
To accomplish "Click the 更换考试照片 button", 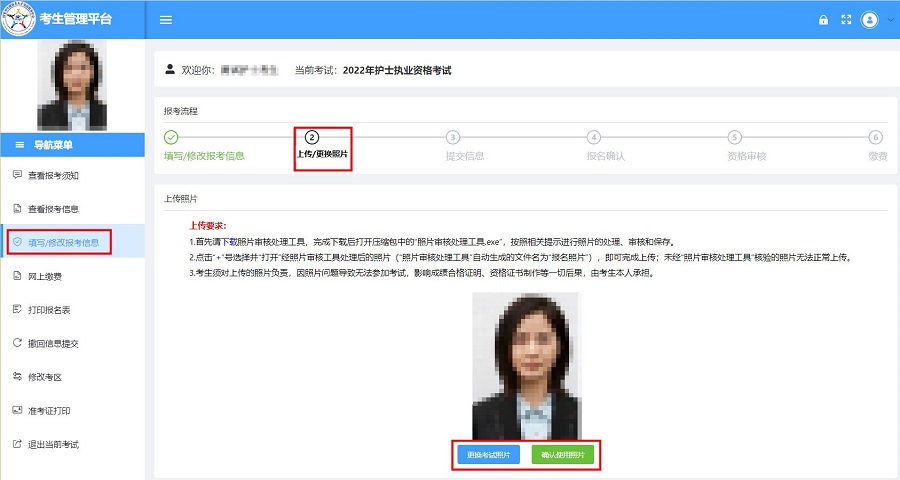I will 488,455.
